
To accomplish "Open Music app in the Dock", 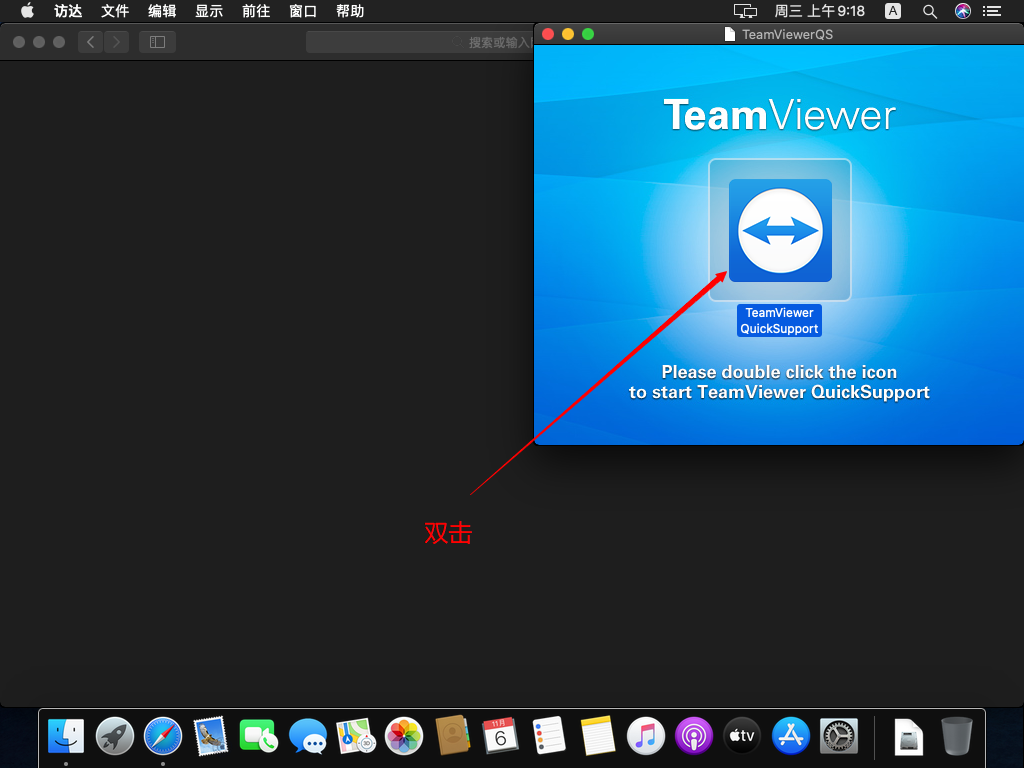I will pyautogui.click(x=646, y=737).
